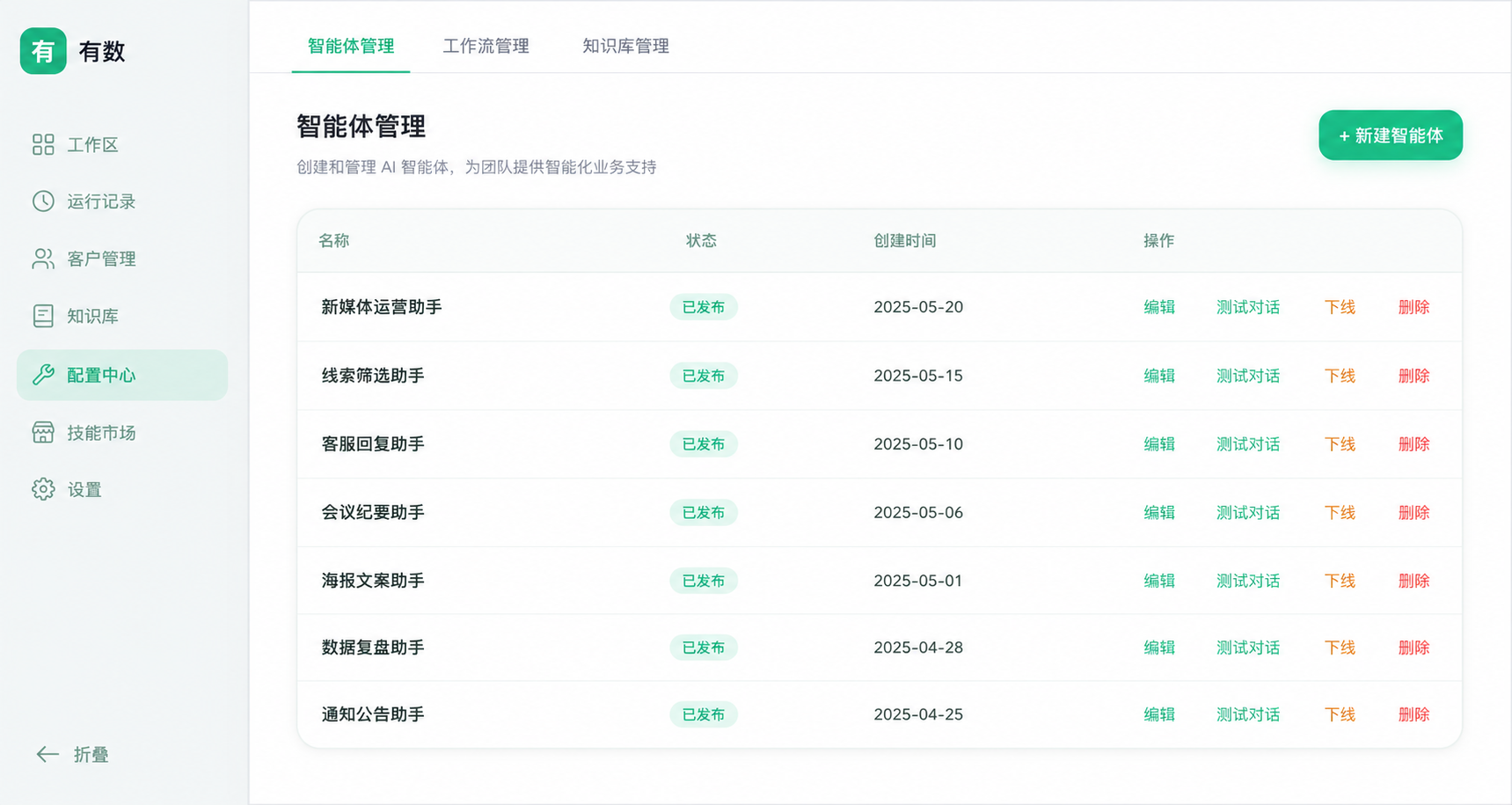Edit the 线索筛选助手 agent

point(1159,376)
